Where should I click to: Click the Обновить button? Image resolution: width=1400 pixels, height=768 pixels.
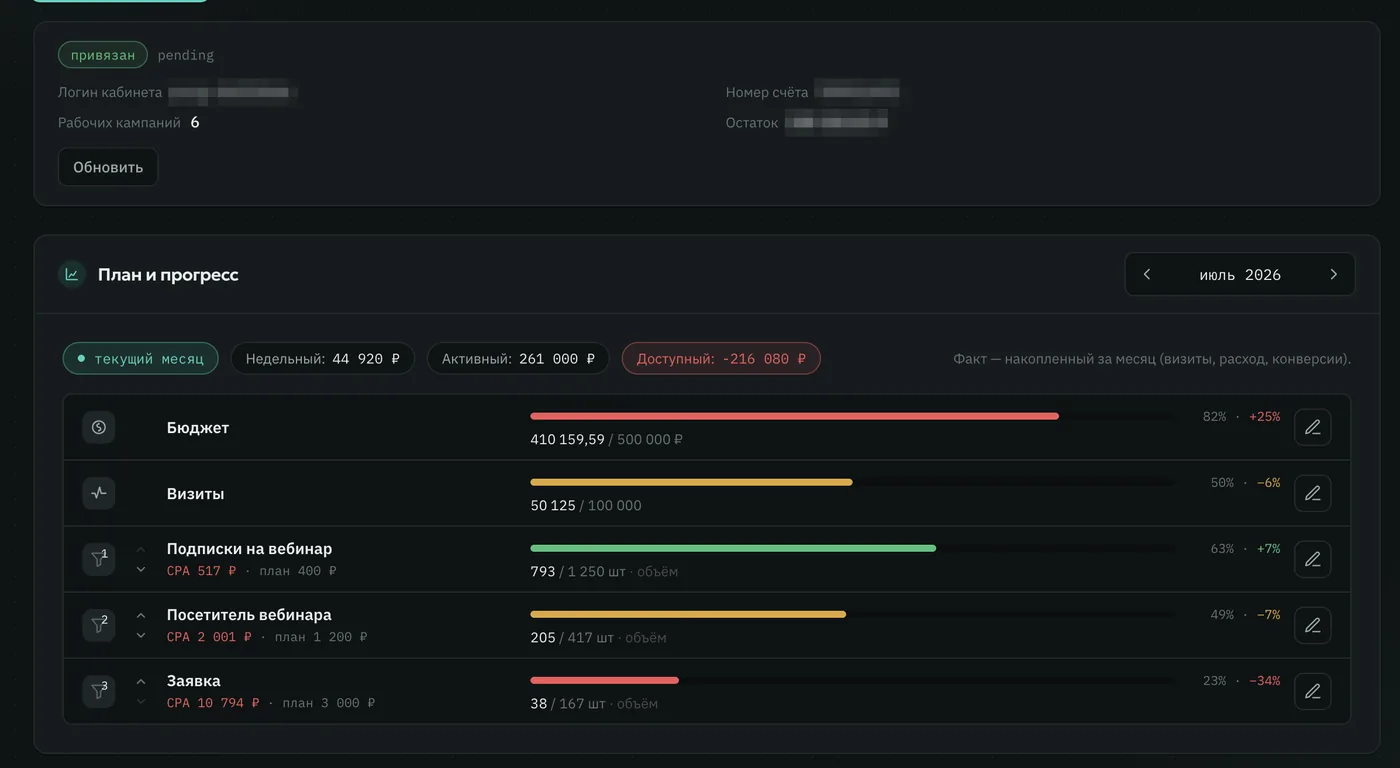pos(108,167)
